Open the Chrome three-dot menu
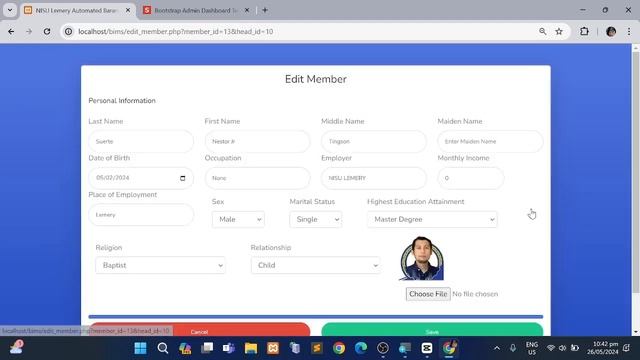Screen dimensions: 640x360 629,31
